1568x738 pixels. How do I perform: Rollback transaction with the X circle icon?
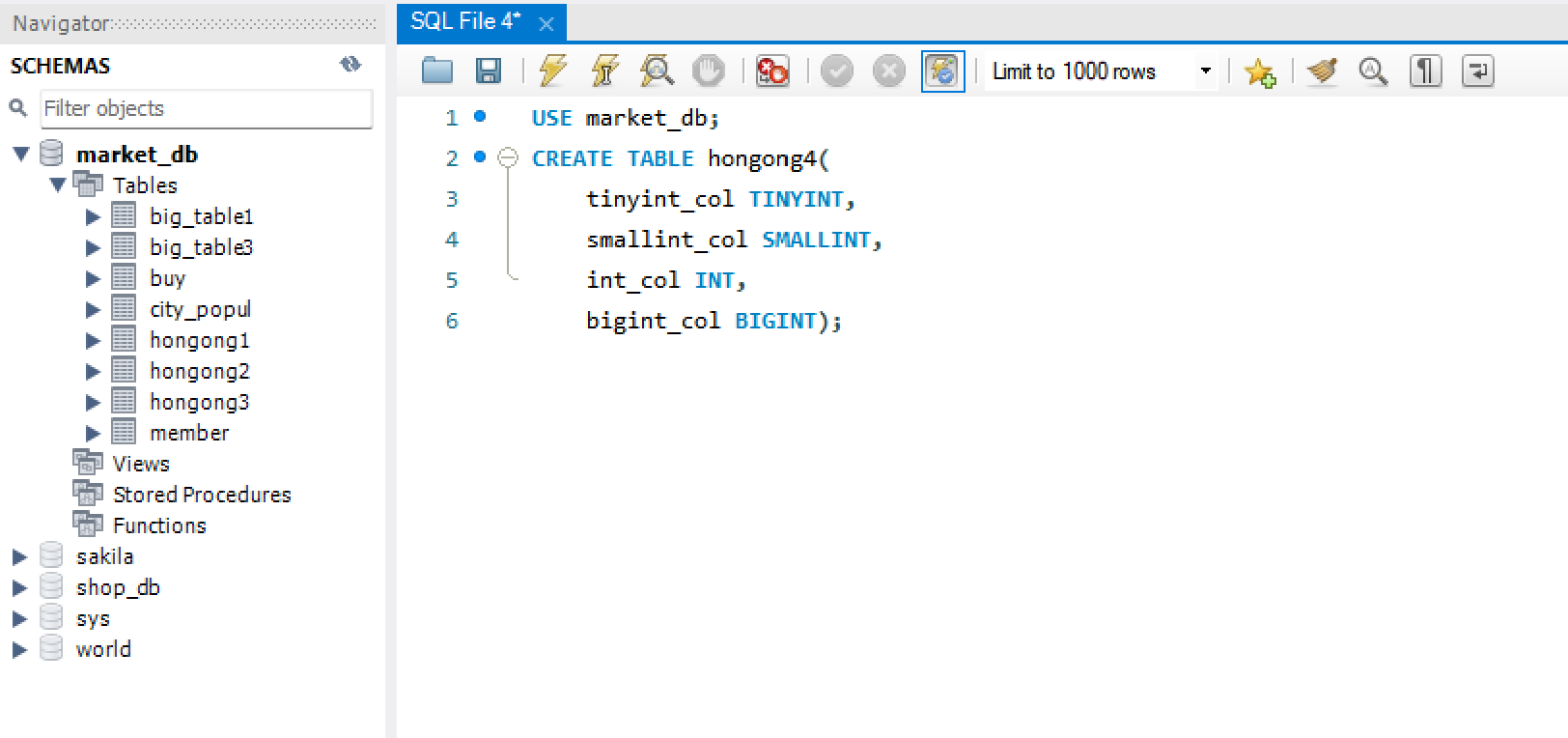pyautogui.click(x=889, y=71)
